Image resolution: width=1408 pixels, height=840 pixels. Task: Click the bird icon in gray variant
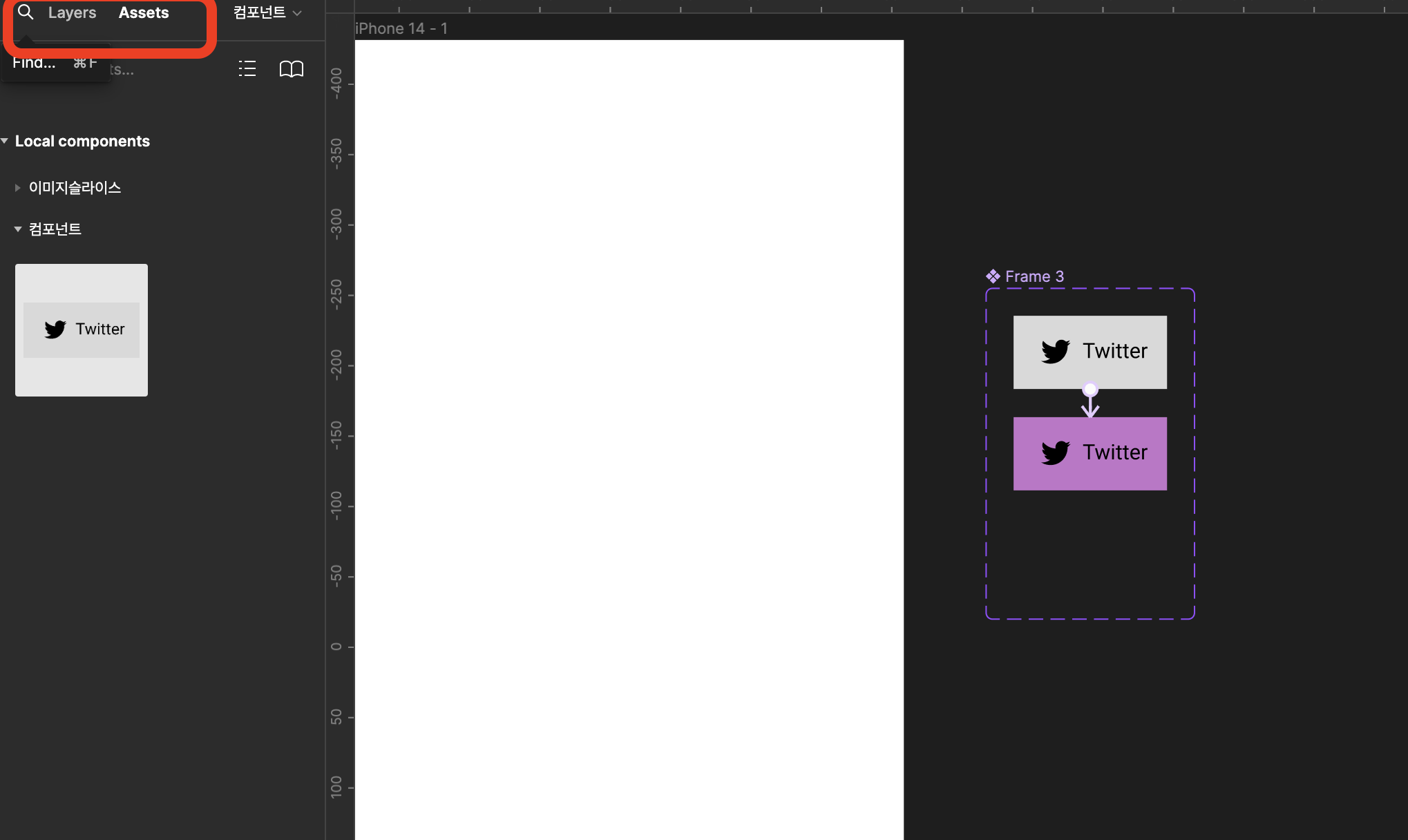1055,351
